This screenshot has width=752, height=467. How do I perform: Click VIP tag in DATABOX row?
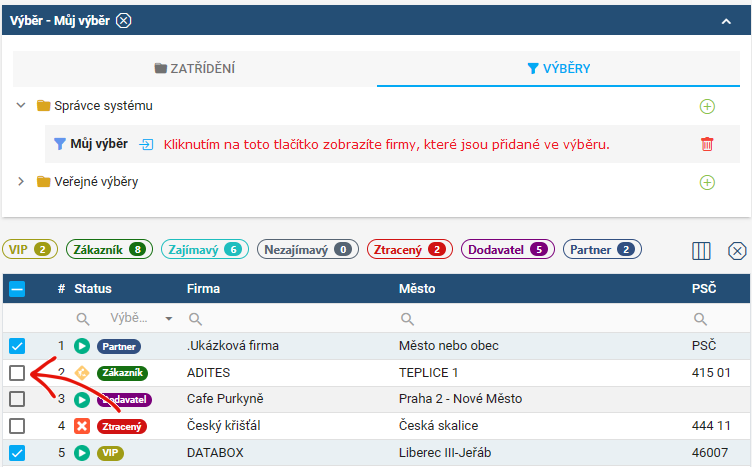tap(110, 453)
